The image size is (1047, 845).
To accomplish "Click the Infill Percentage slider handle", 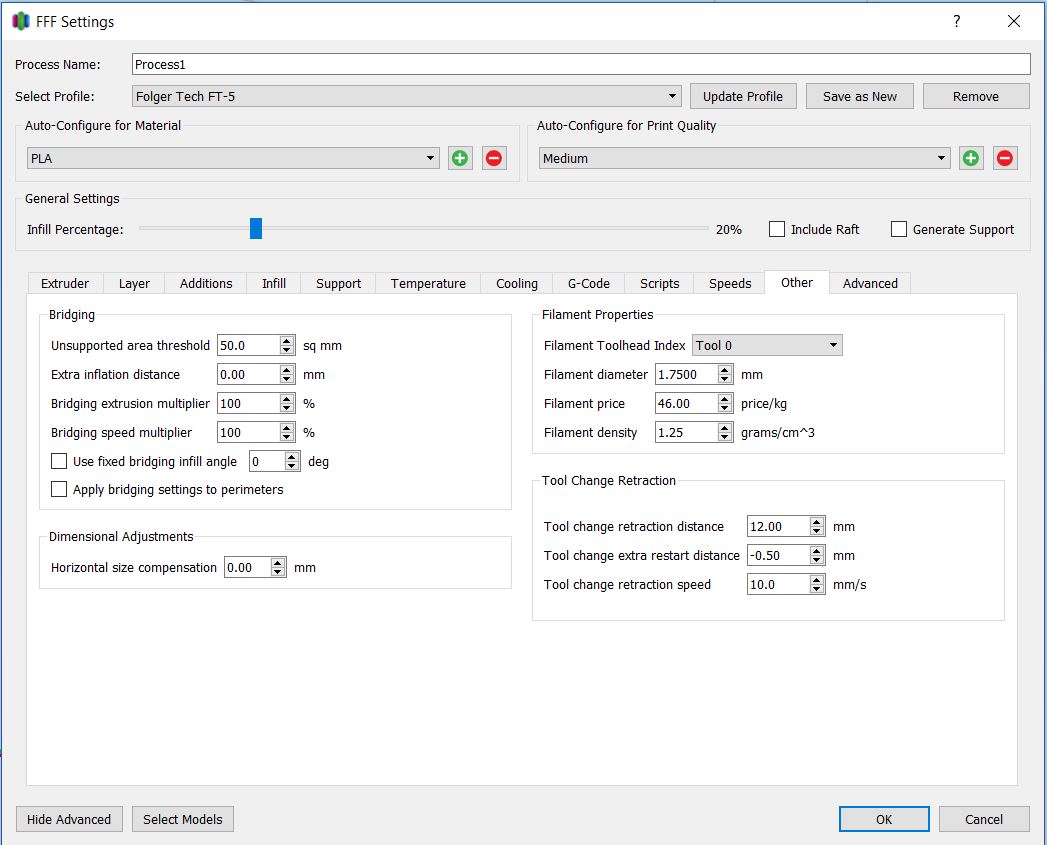I will [x=256, y=229].
